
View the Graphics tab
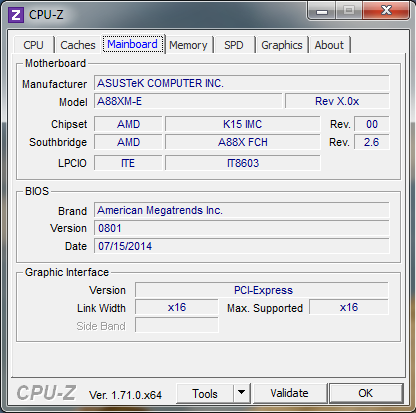(282, 45)
